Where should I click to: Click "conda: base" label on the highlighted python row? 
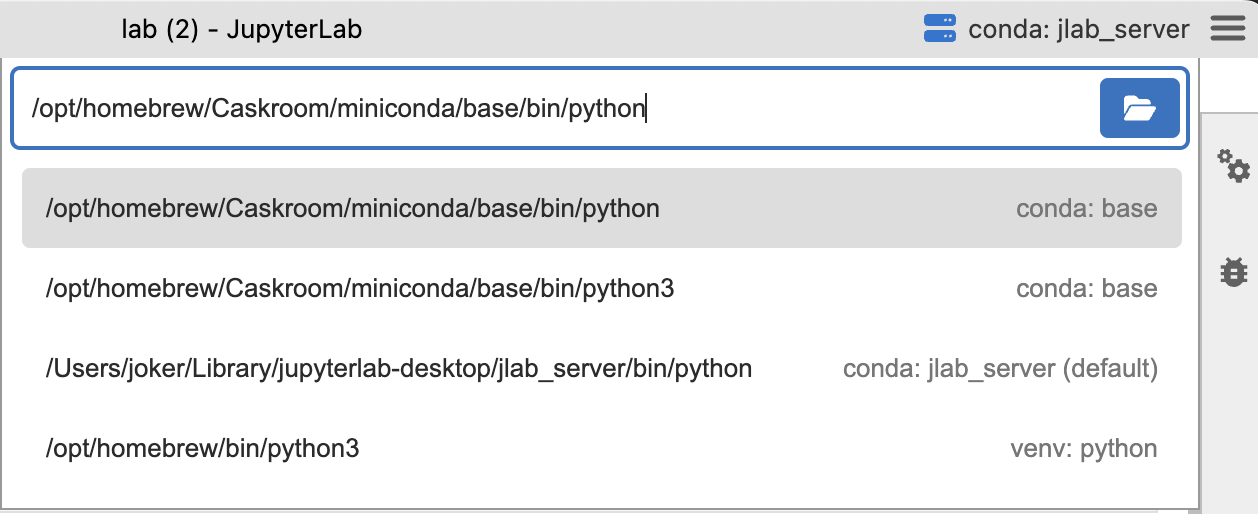(x=1086, y=209)
